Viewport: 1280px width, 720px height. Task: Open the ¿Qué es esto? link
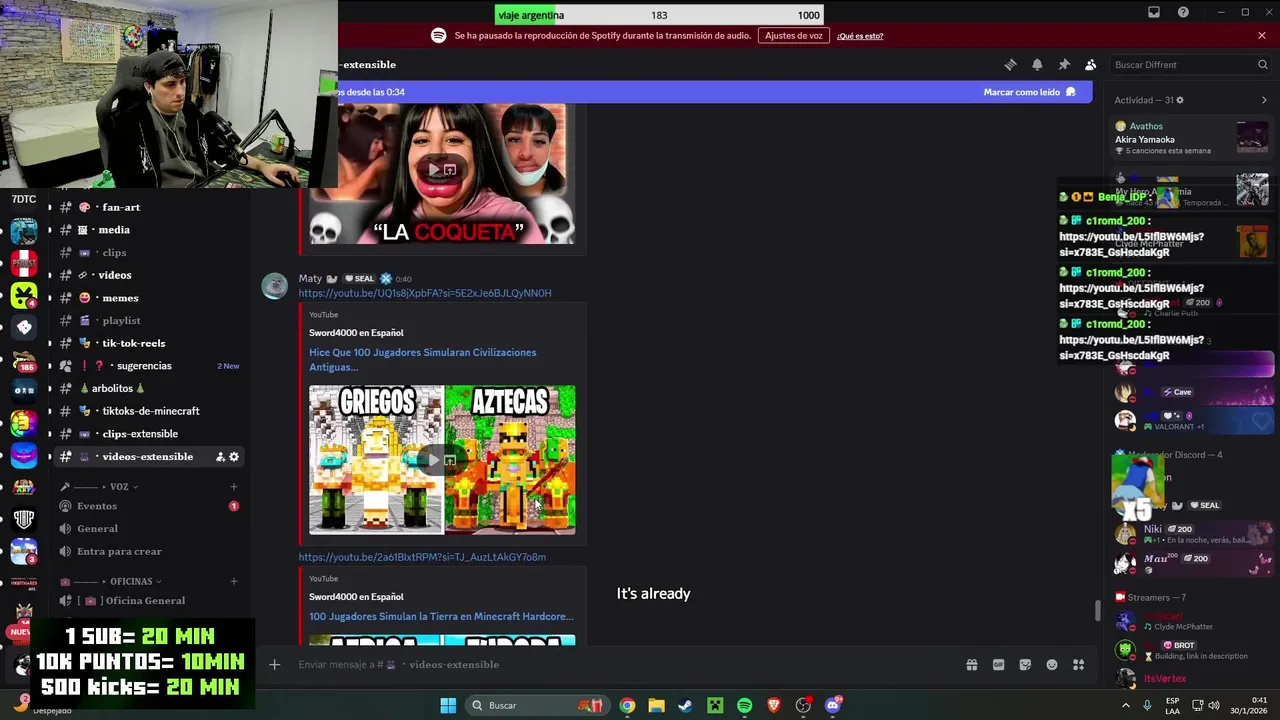pos(860,36)
